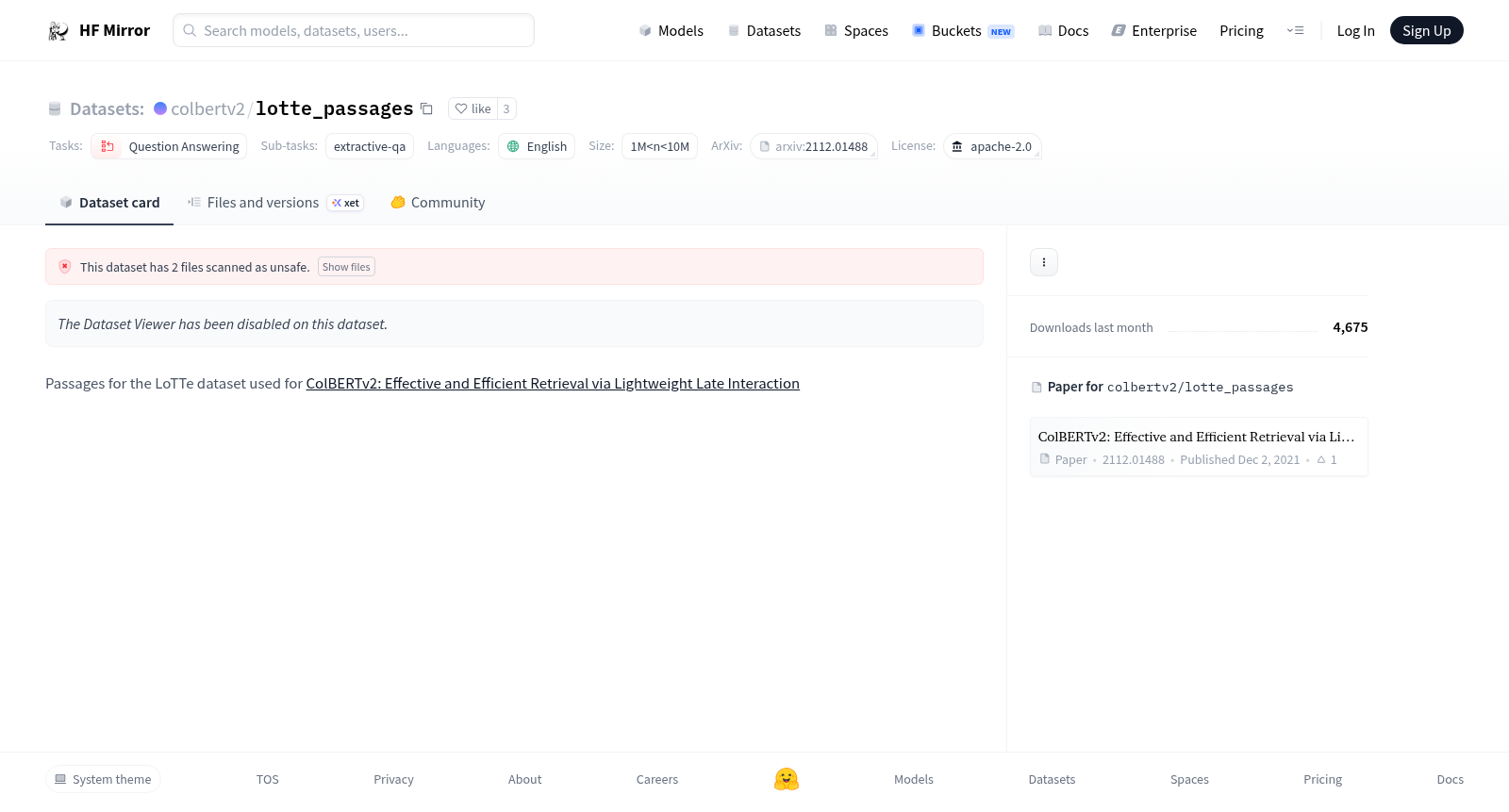Image resolution: width=1509 pixels, height=812 pixels.
Task: Open Buckets in the top navigation
Action: (963, 31)
